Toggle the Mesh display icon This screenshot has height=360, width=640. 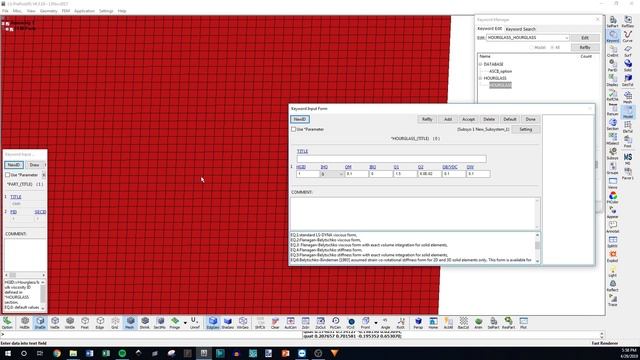click(130, 322)
